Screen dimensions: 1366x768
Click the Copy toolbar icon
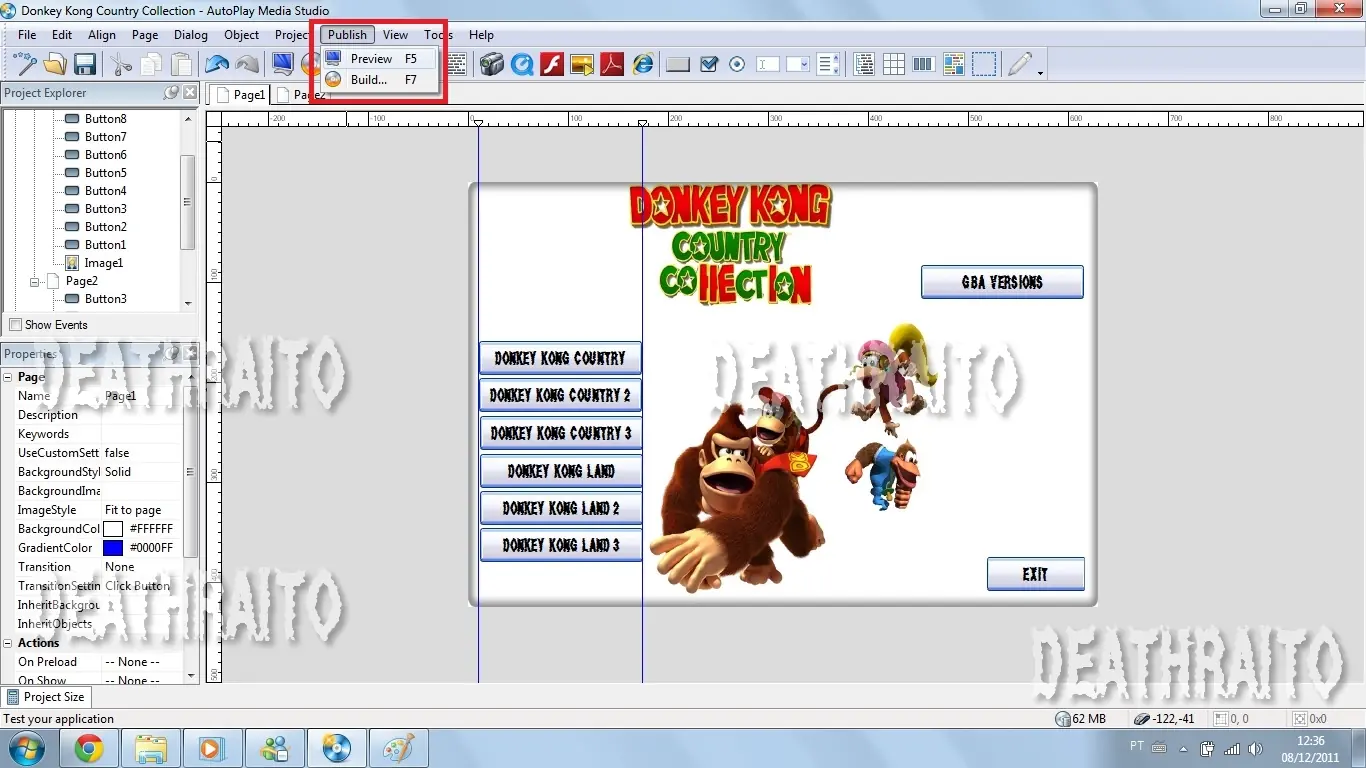tap(152, 65)
